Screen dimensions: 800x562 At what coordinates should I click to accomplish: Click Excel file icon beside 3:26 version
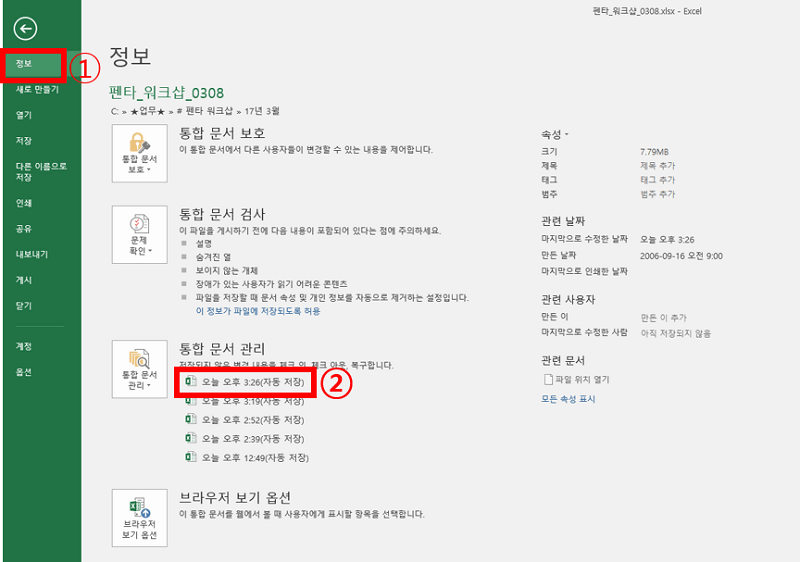coord(190,381)
